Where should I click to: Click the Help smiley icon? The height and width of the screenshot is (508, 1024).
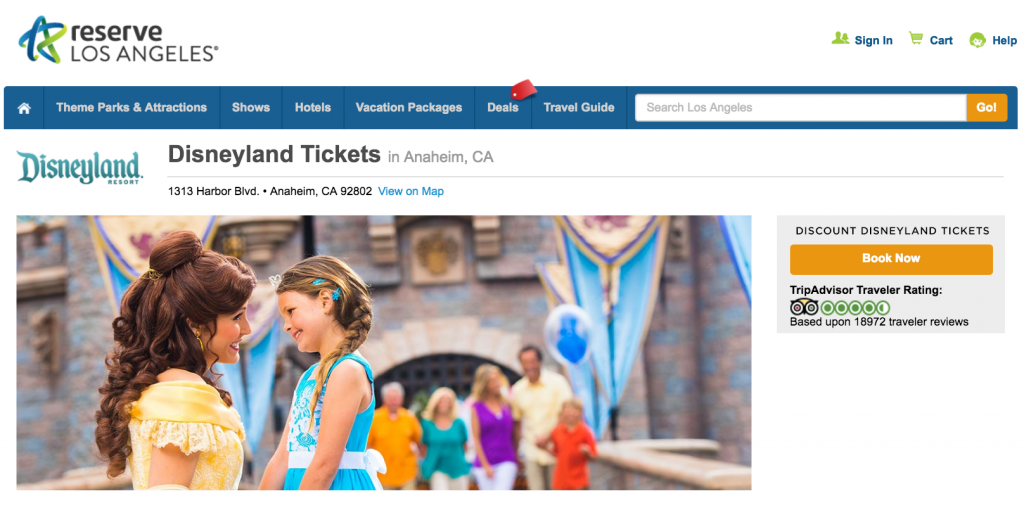pos(978,40)
